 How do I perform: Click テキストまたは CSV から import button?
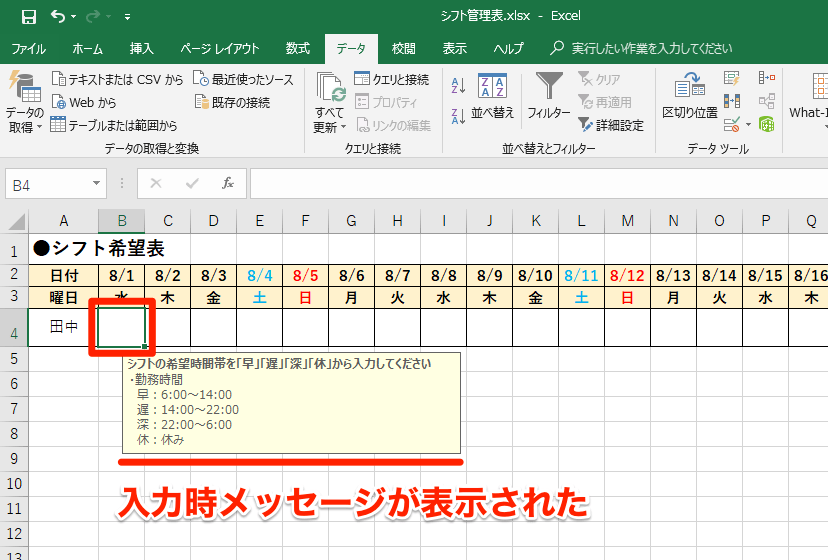click(x=117, y=79)
